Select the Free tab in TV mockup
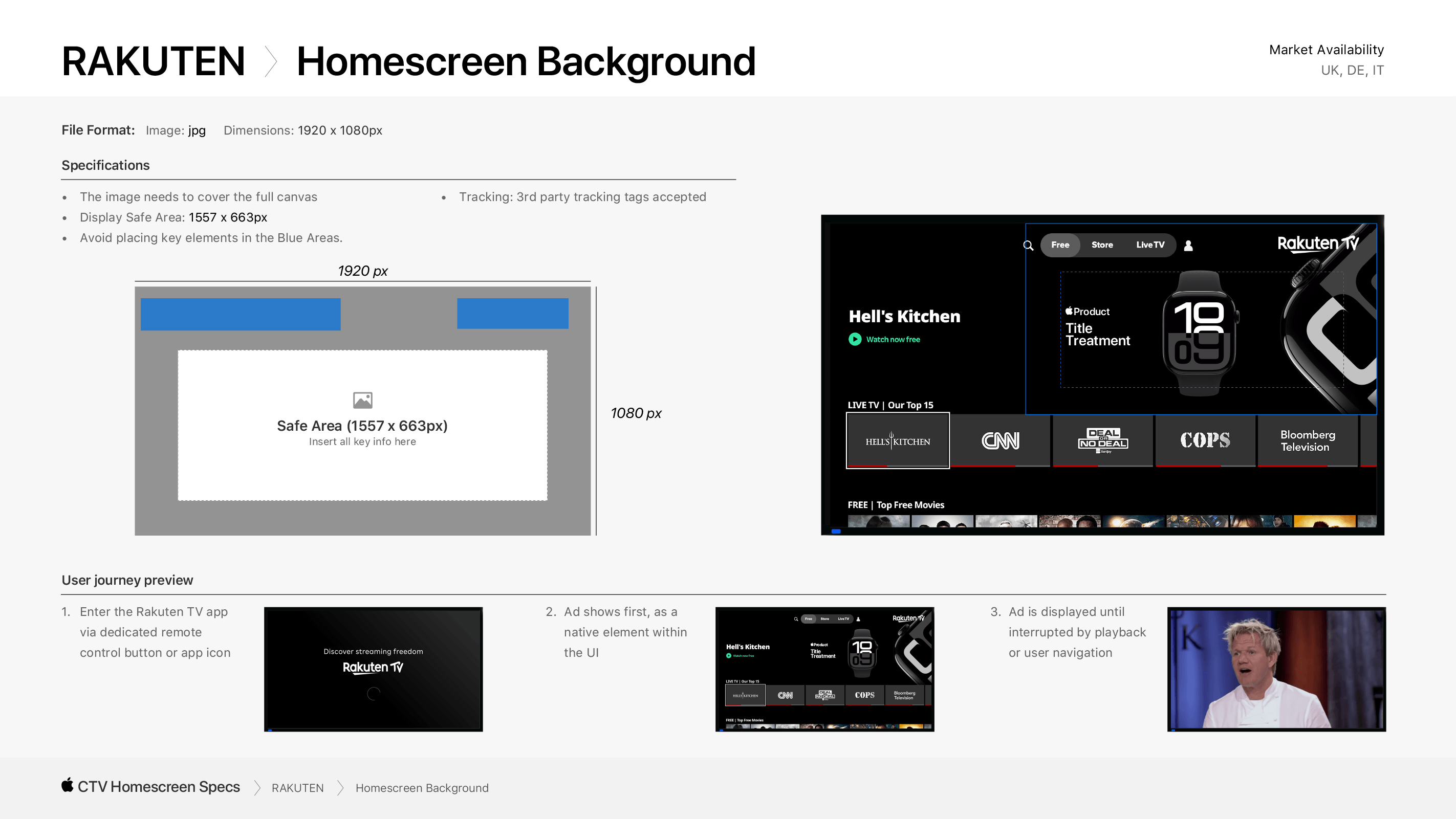Viewport: 1456px width, 819px height. 1060,245
